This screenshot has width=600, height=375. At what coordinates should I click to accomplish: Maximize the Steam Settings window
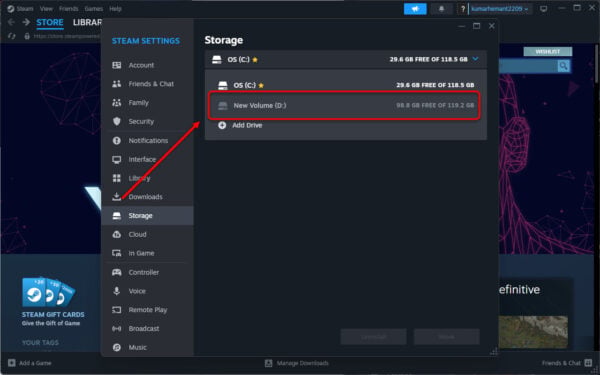[x=476, y=26]
